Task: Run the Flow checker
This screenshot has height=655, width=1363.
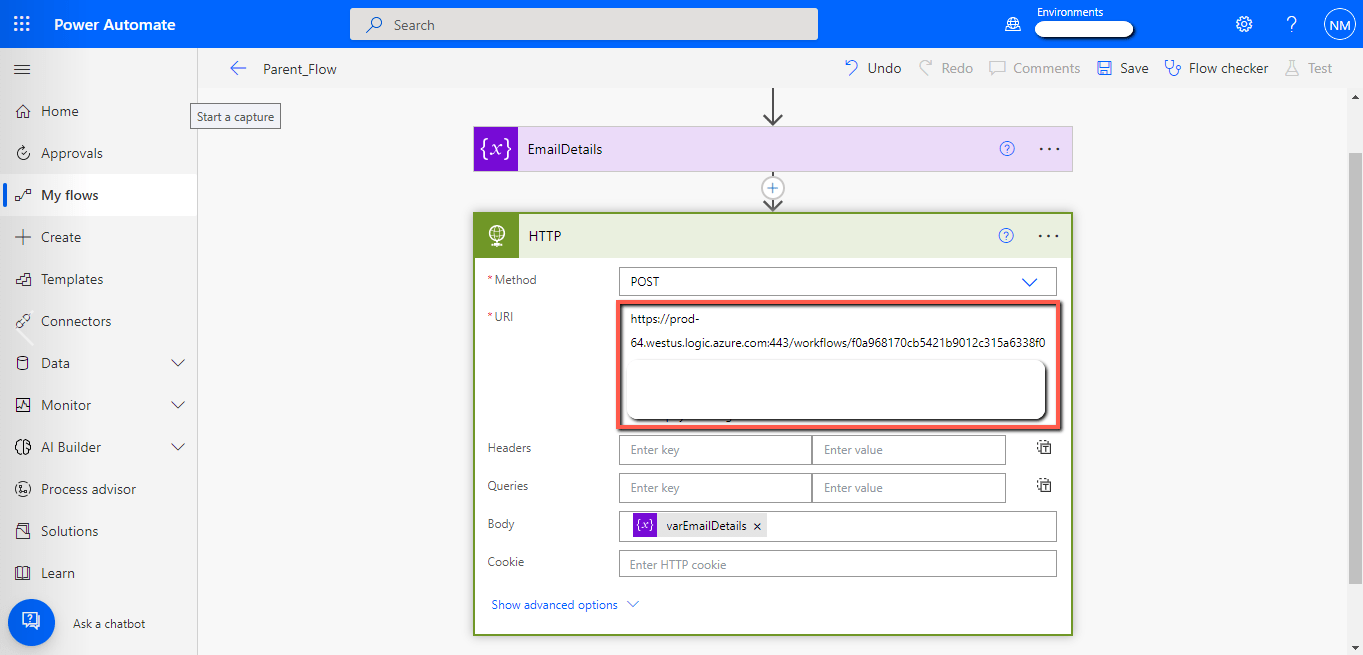Action: click(1216, 68)
